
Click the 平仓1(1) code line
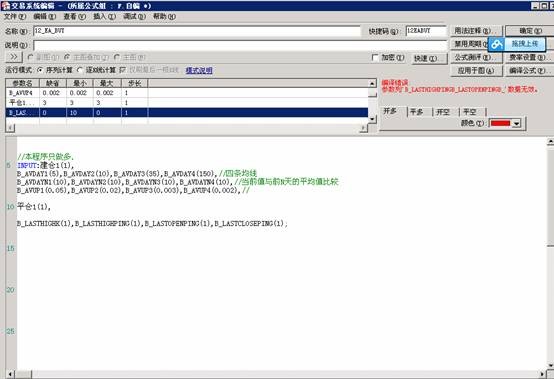[34, 207]
